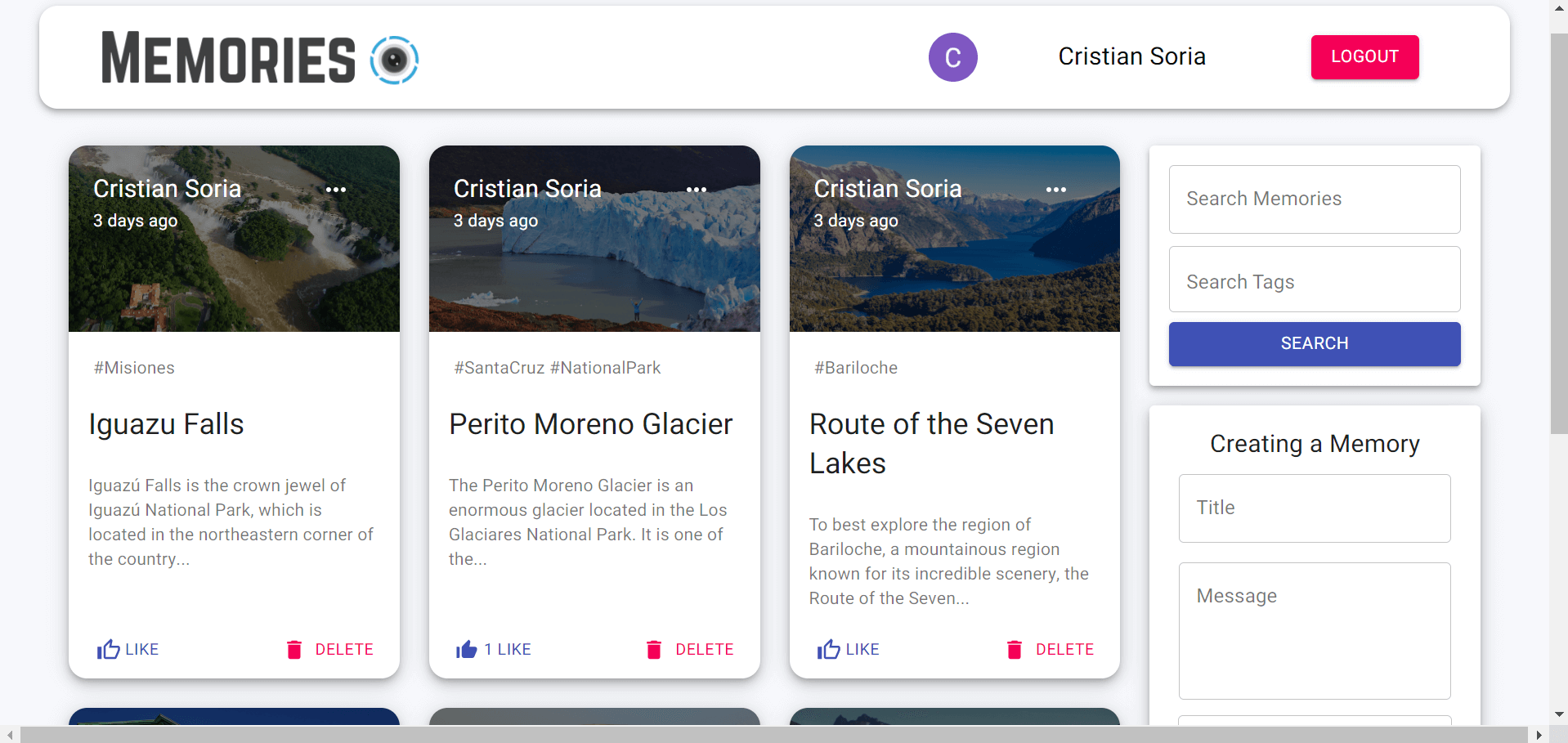Viewport: 1568px width, 743px height.
Task: Click the memory Title field
Action: (x=1314, y=508)
